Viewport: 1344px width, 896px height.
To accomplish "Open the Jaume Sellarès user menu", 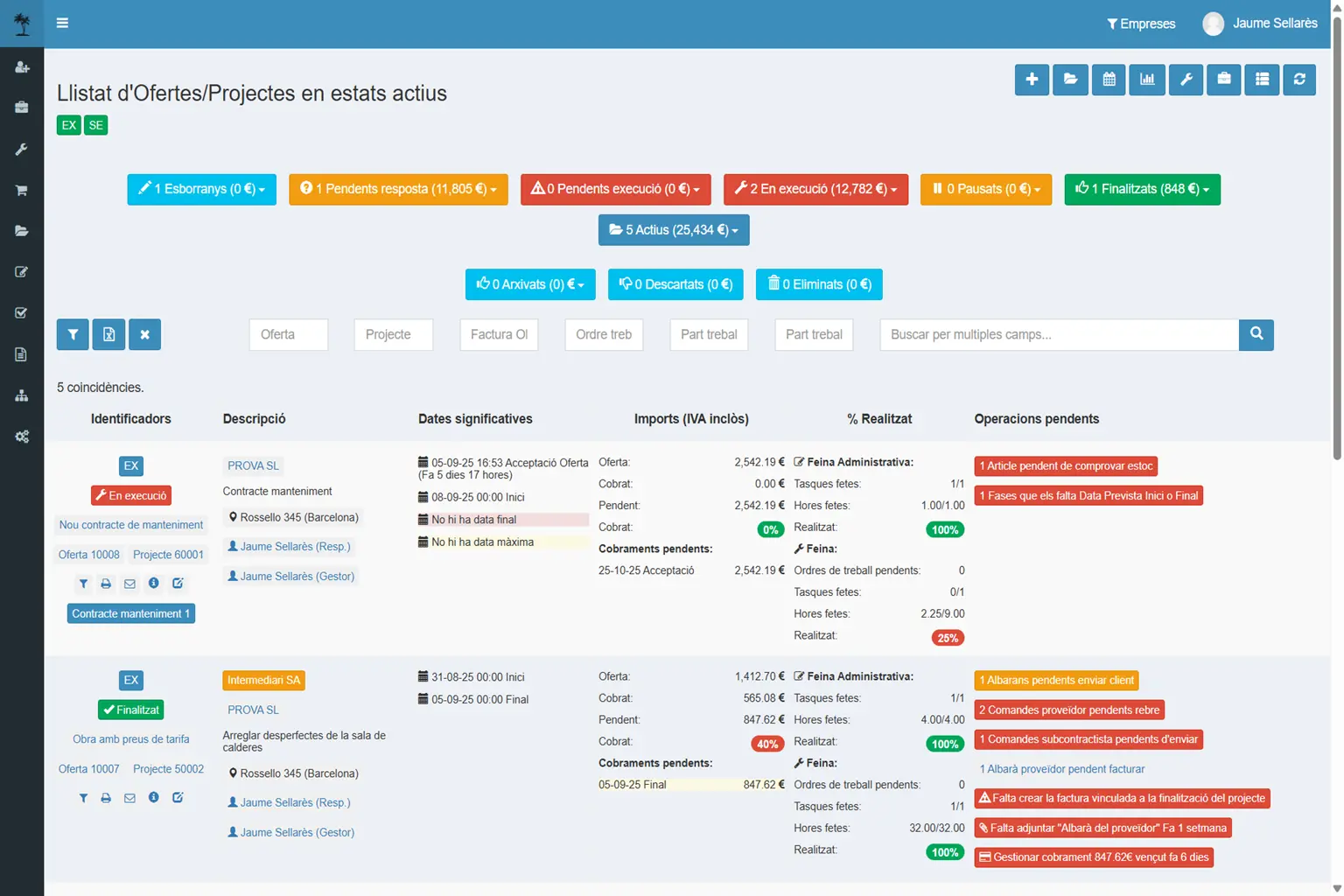I will click(x=1260, y=24).
